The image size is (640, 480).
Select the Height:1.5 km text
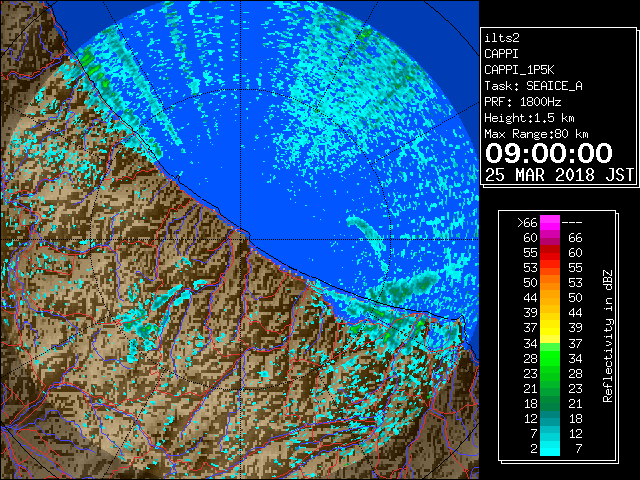tap(529, 118)
